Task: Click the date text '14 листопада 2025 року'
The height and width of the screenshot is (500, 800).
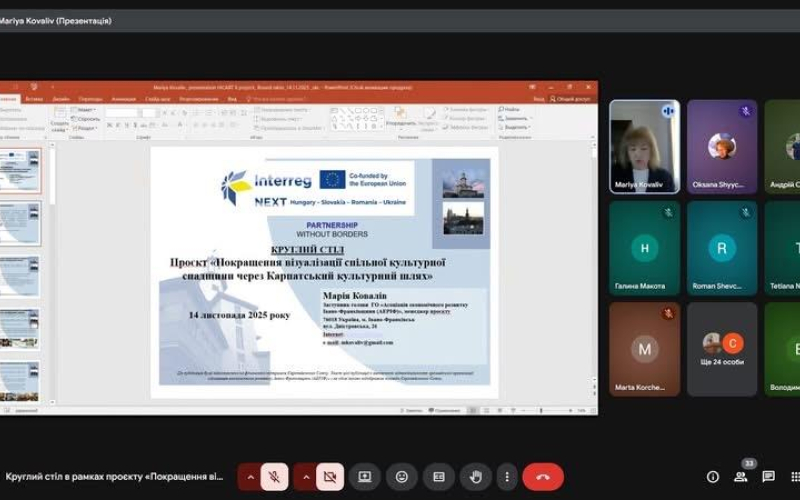Action: [239, 315]
